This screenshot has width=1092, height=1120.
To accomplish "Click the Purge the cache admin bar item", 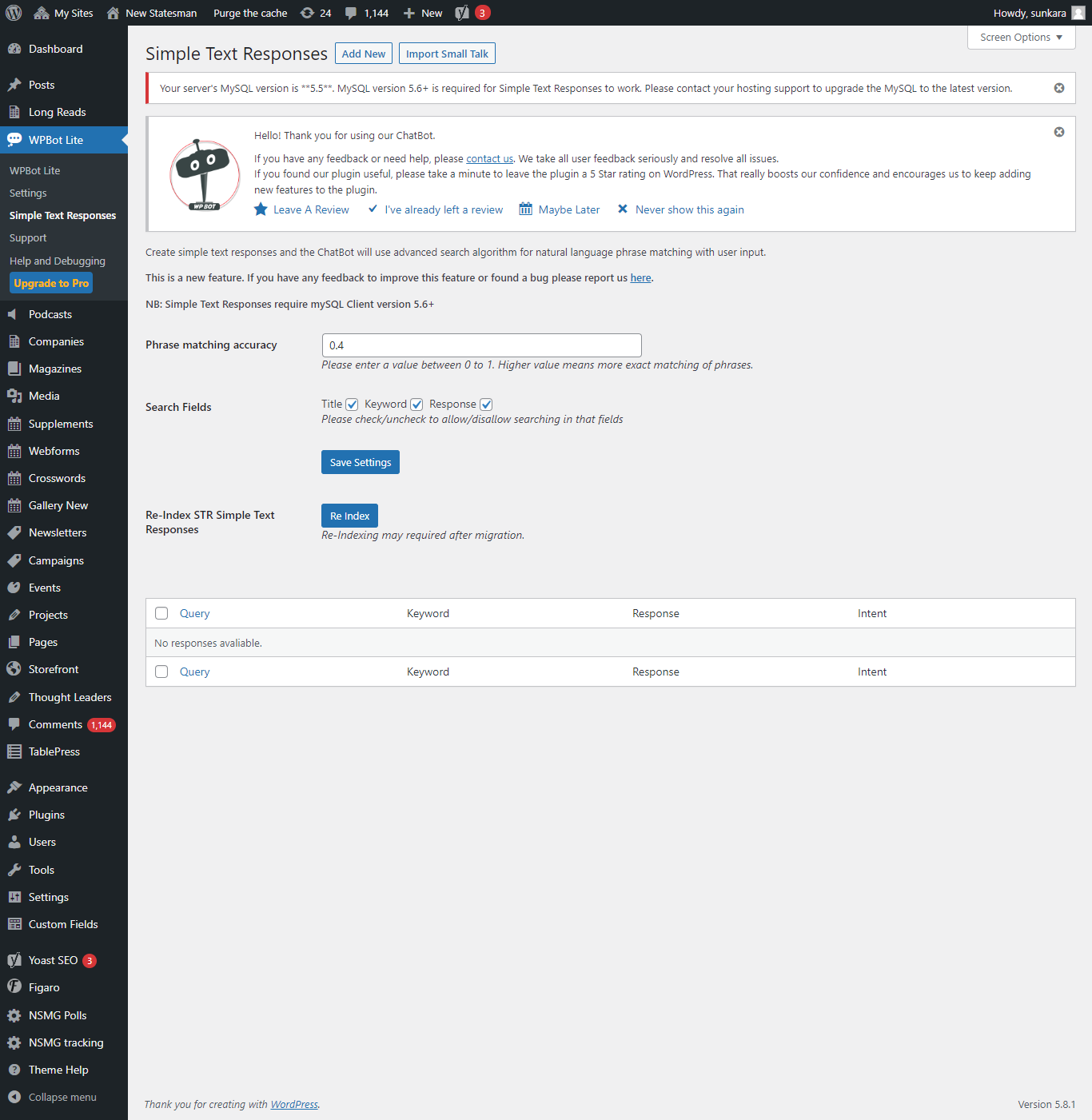I will pos(250,13).
